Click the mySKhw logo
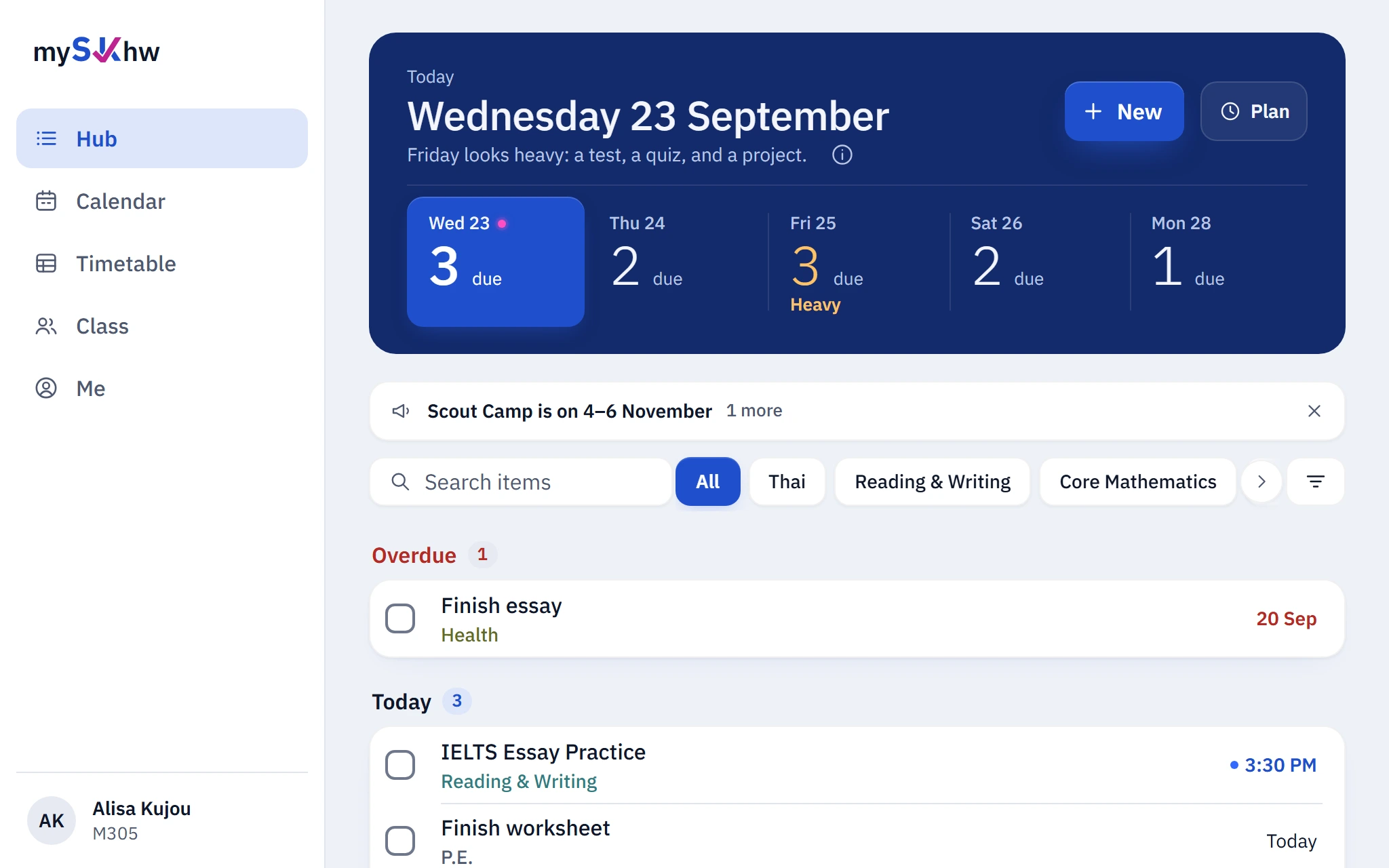 pos(96,51)
